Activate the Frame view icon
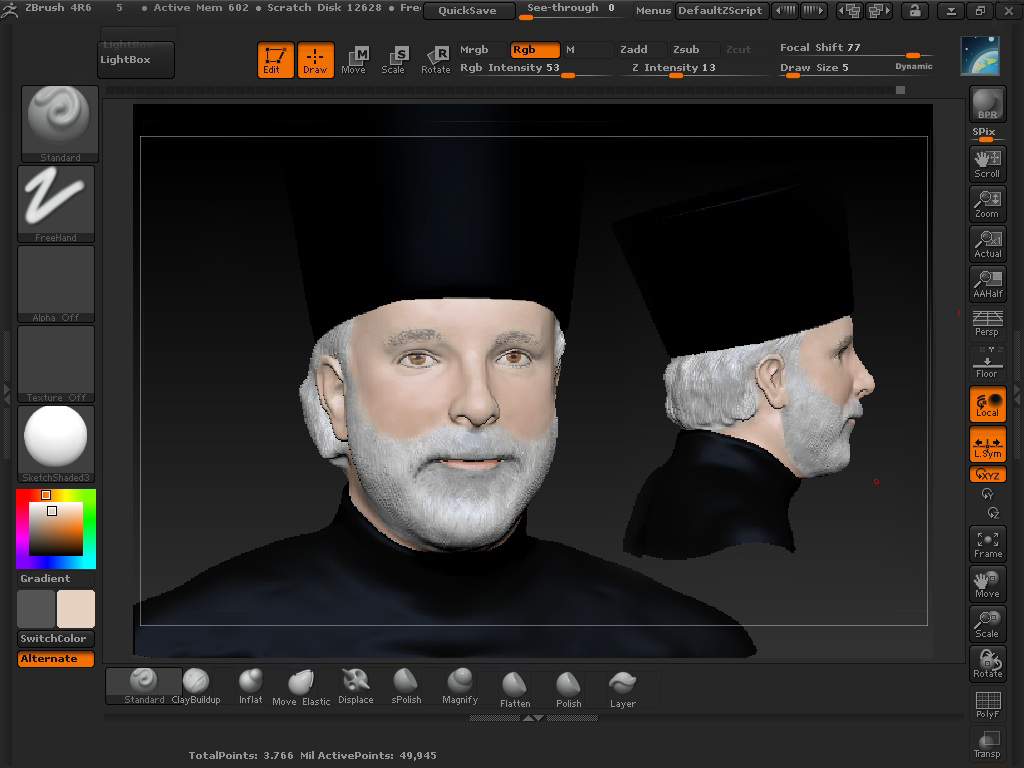 [x=987, y=545]
